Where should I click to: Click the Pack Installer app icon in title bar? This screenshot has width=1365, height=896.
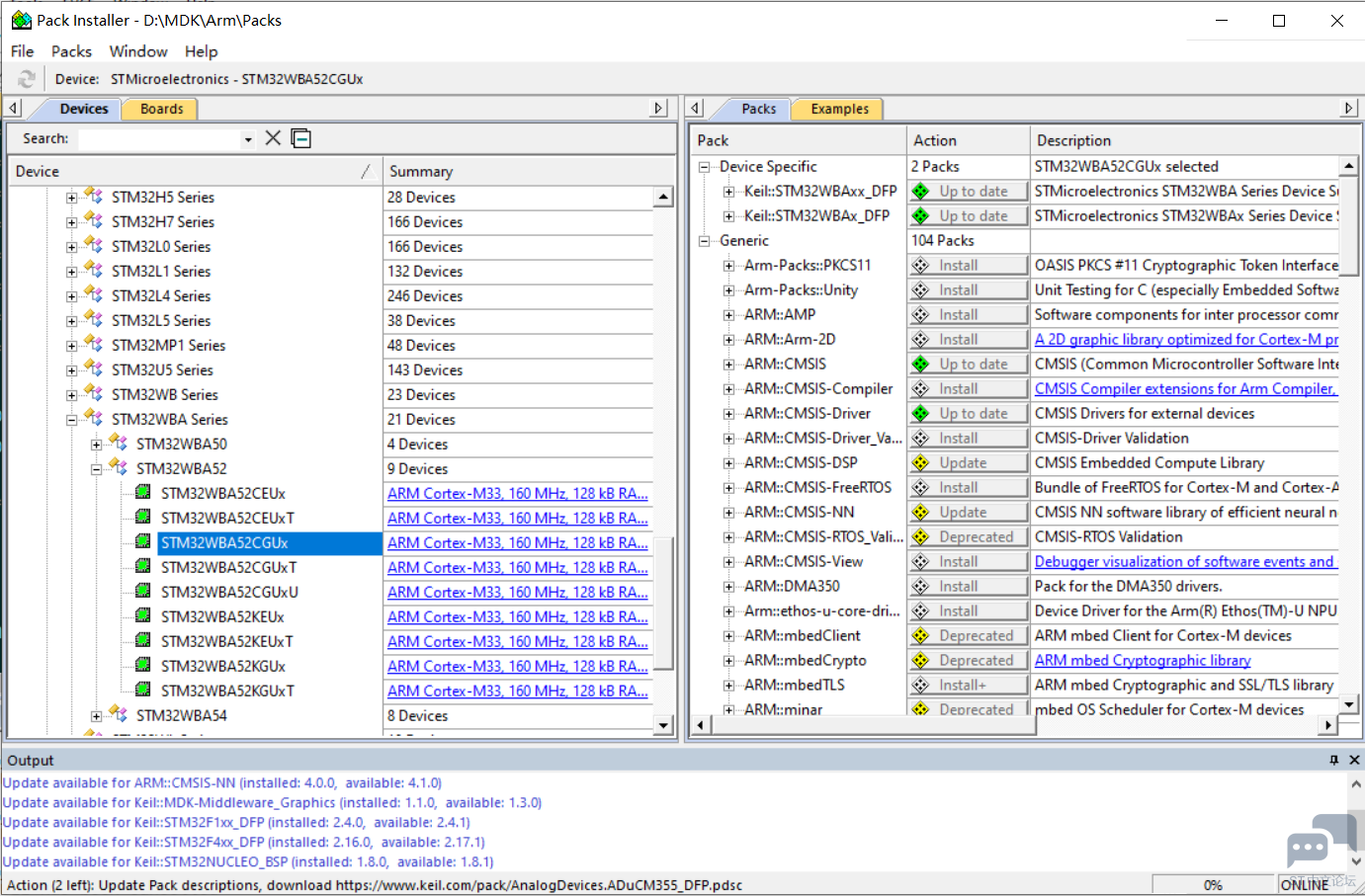coord(21,20)
